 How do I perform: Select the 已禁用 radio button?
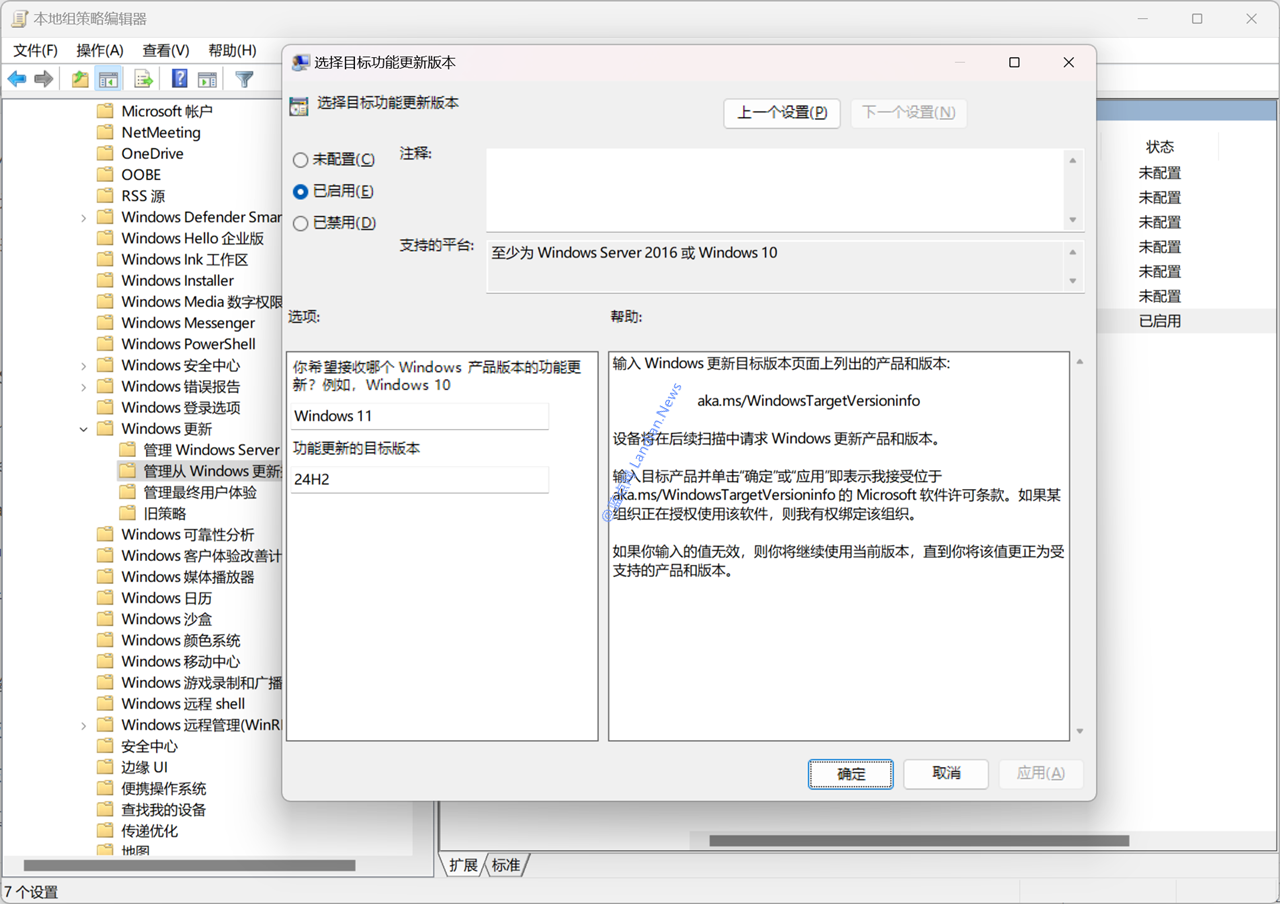(300, 223)
